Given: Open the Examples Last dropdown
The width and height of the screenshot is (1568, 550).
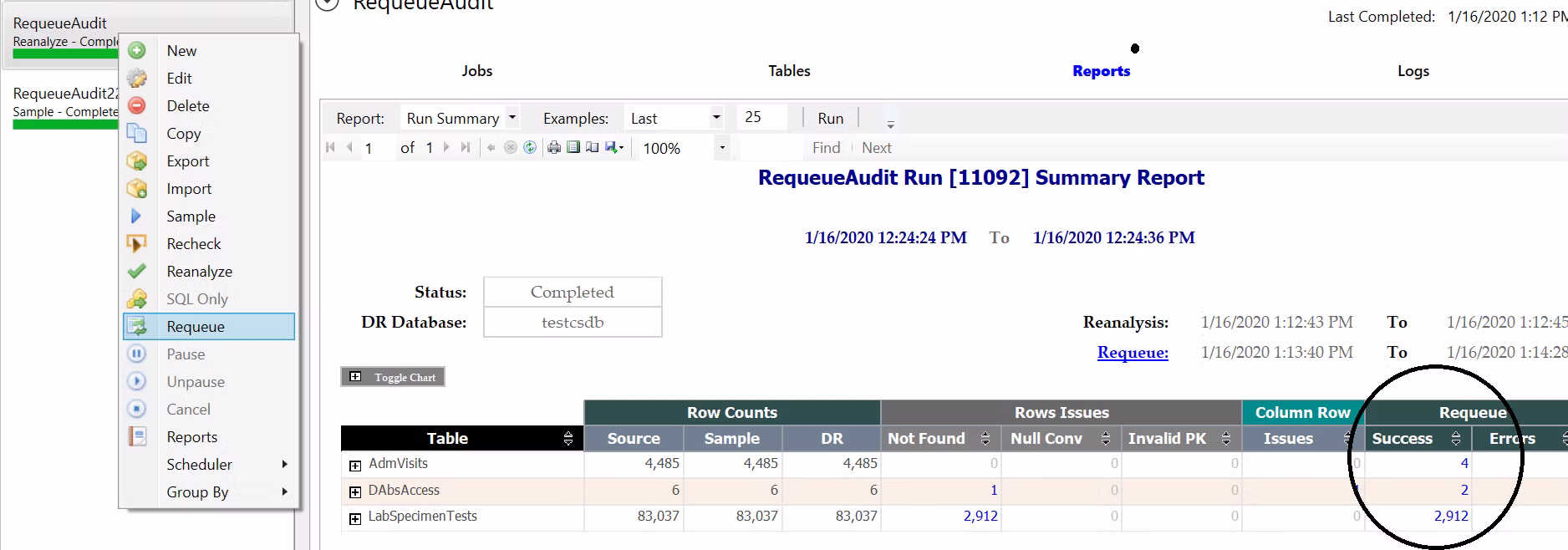Looking at the screenshot, I should pos(716,118).
